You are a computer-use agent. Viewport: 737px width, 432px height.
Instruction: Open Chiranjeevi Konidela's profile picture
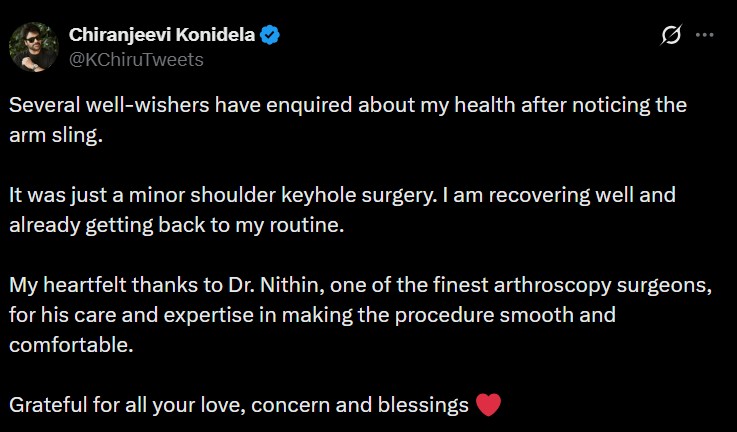[32, 46]
